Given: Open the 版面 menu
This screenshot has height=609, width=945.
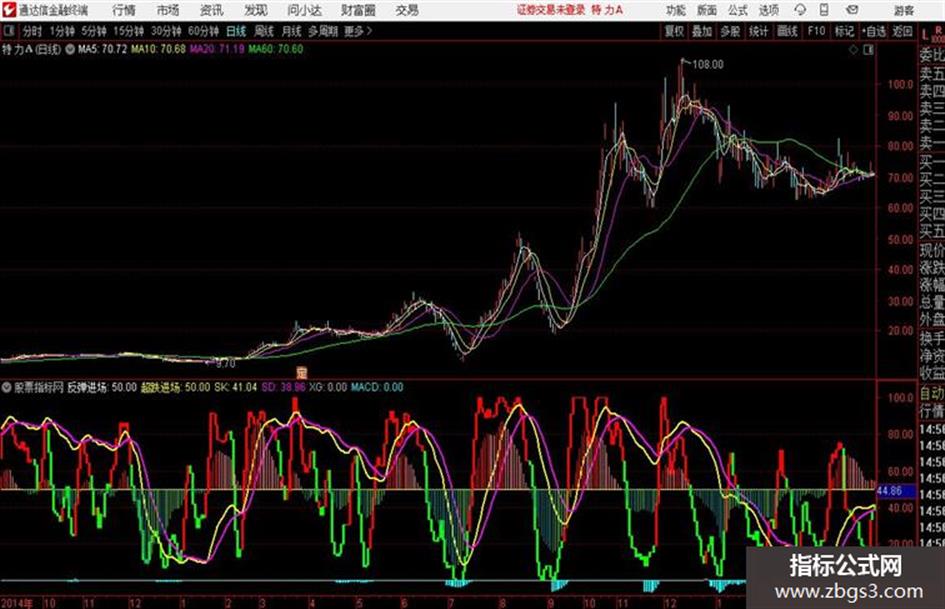Looking at the screenshot, I should tap(707, 10).
